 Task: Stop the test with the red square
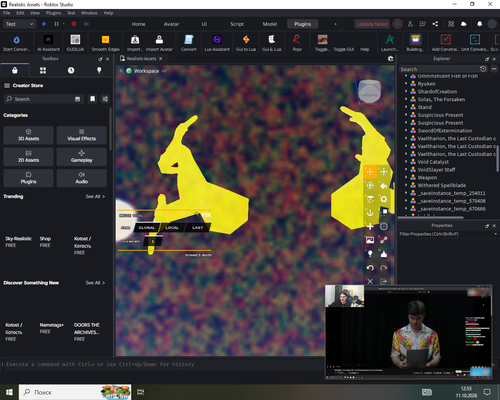[x=74, y=24]
